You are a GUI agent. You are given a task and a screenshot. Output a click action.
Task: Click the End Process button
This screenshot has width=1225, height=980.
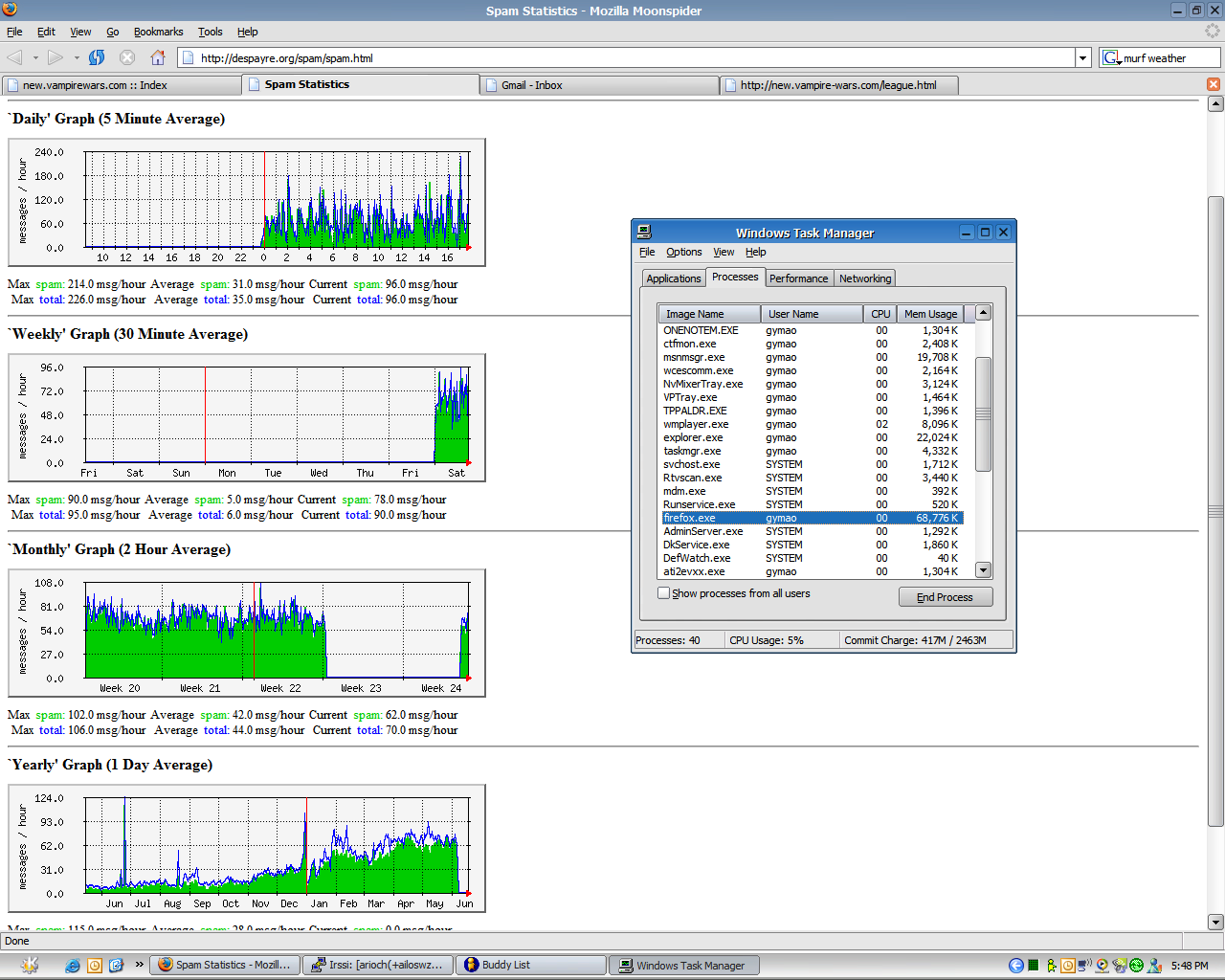(x=945, y=597)
